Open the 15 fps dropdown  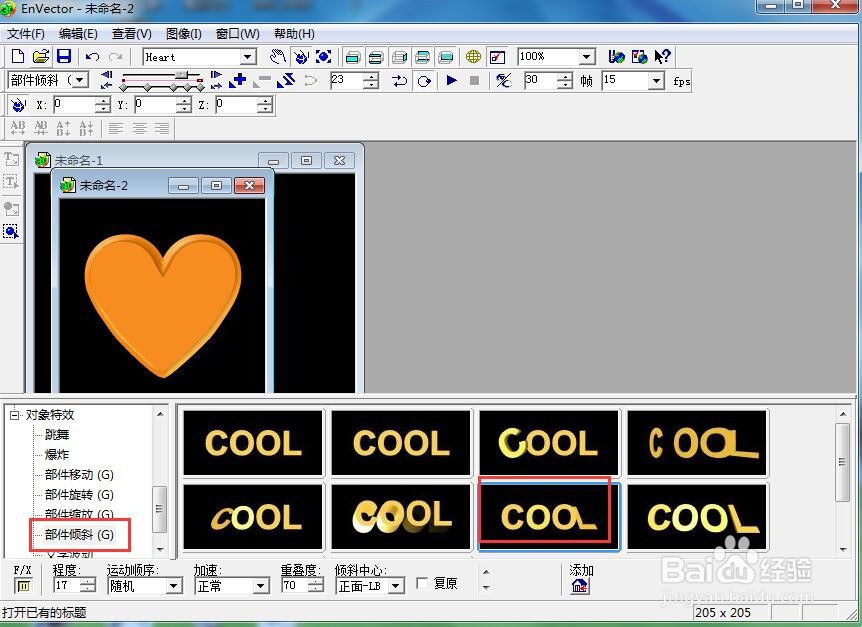coord(656,81)
